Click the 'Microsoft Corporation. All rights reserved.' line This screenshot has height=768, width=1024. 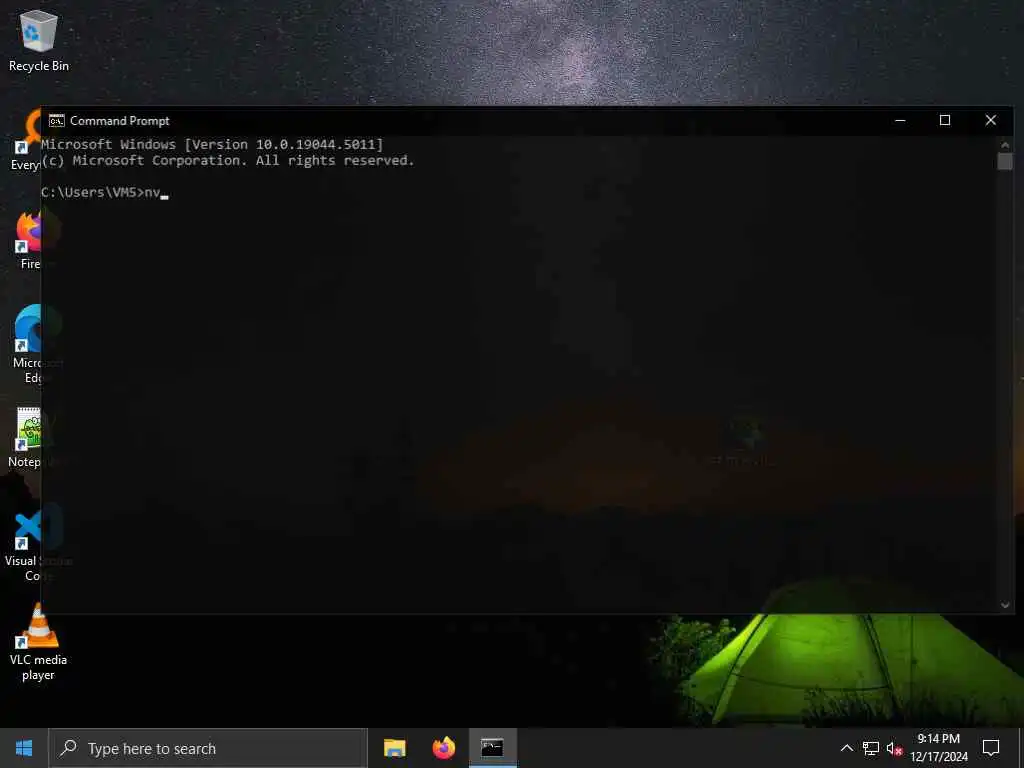click(228, 161)
